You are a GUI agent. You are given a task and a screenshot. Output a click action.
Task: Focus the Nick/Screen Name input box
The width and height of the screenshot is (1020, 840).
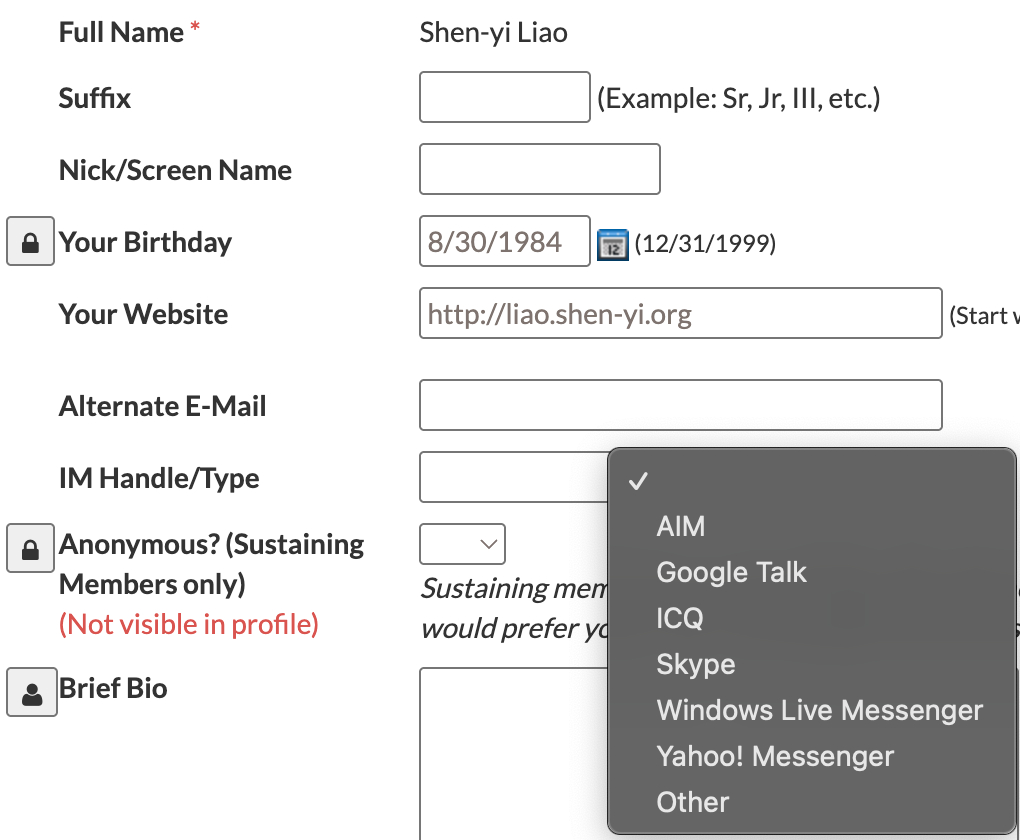click(x=540, y=169)
